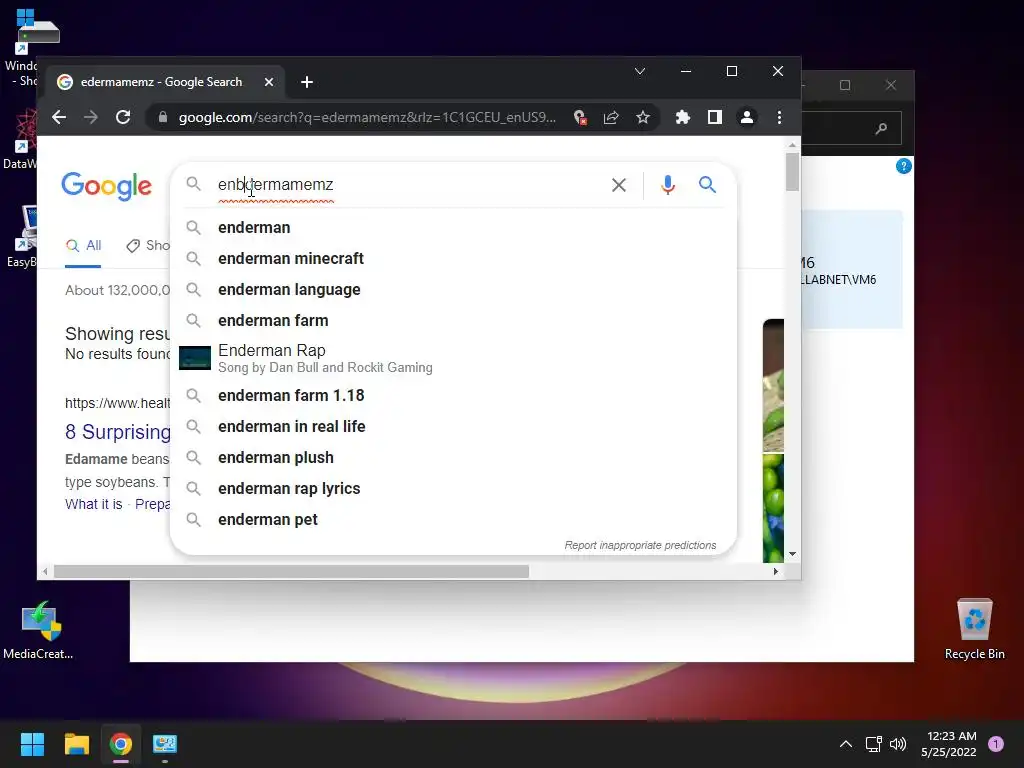Click the share page icon in address bar
Screen dimensions: 1024x768
click(611, 118)
